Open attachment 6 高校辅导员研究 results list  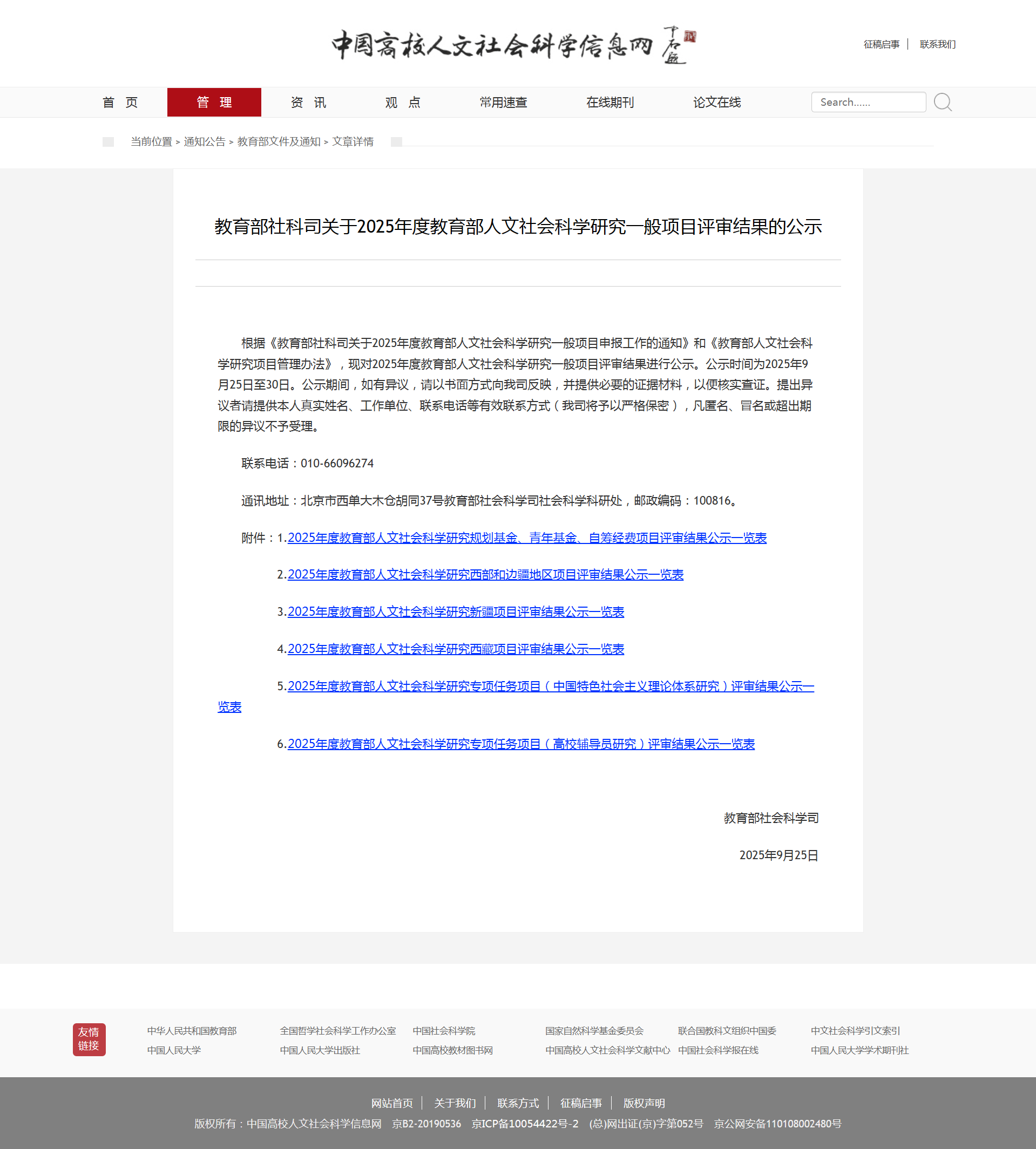click(x=521, y=744)
